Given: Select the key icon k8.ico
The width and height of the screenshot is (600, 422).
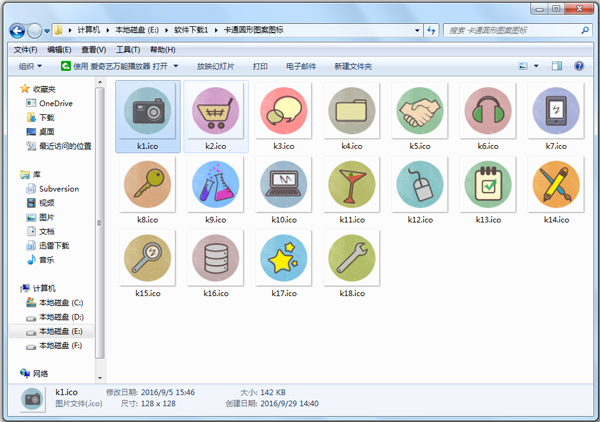Looking at the screenshot, I should coord(148,184).
